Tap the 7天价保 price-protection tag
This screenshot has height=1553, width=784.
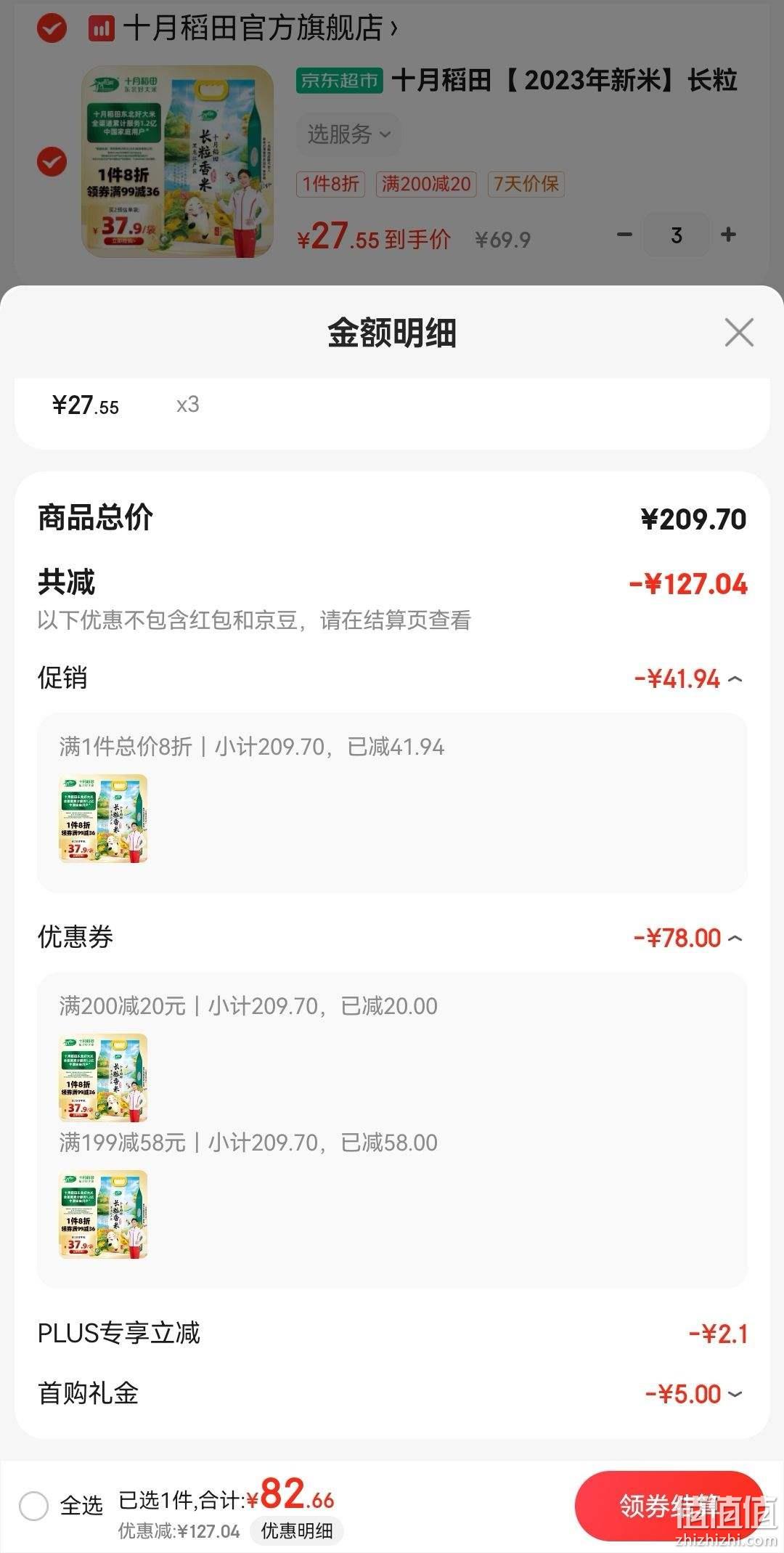[x=526, y=184]
